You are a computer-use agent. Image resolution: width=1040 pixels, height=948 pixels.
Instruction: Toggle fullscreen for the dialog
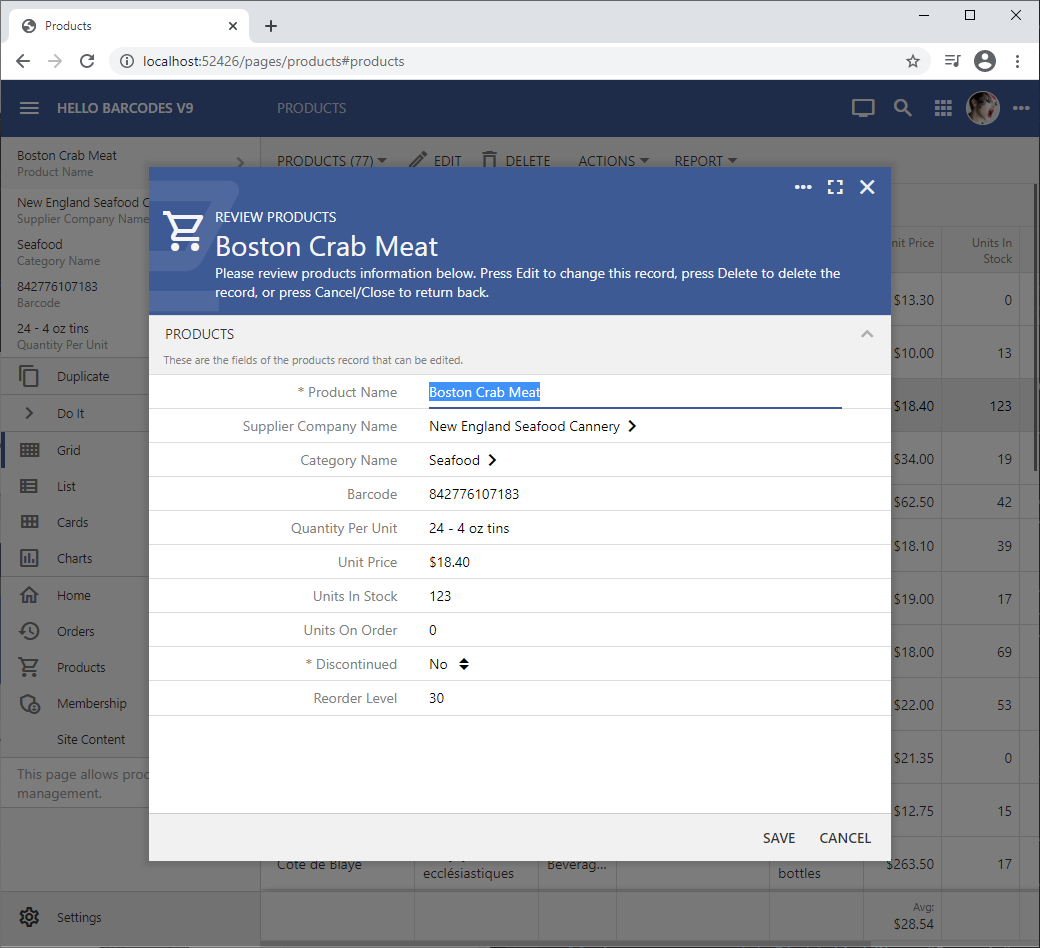[835, 187]
